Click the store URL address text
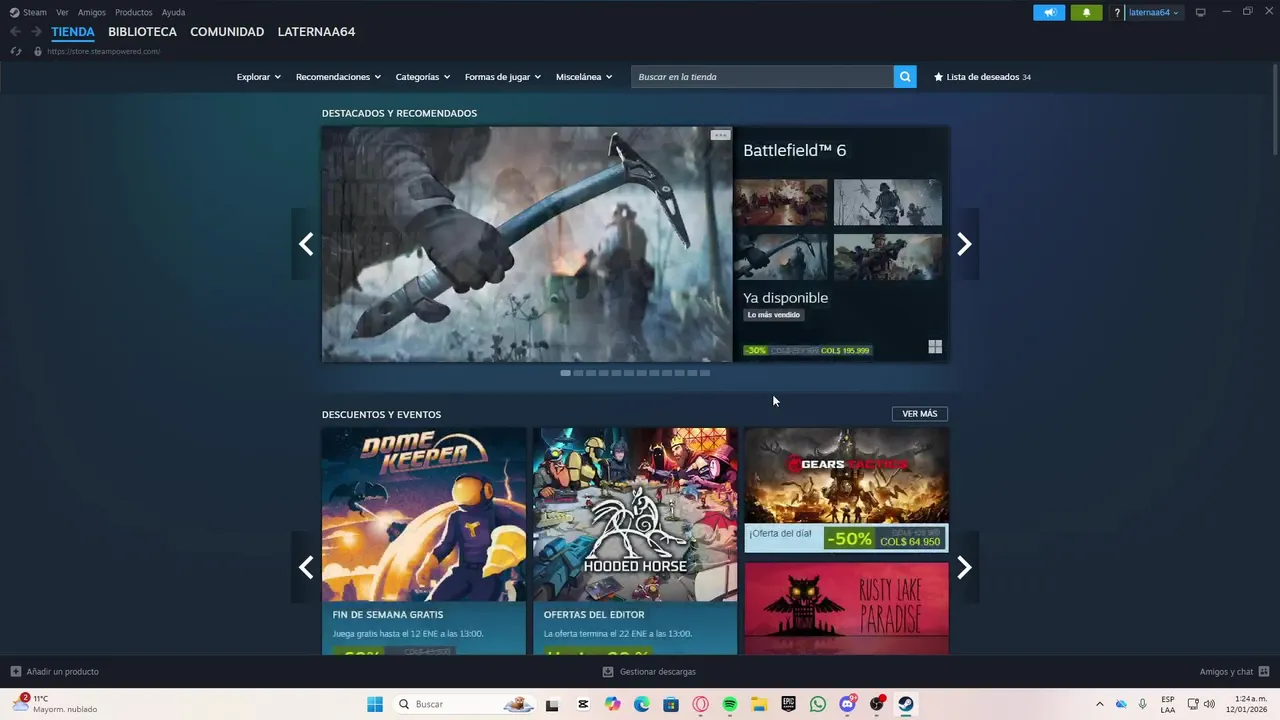The image size is (1280, 720). pos(103,51)
